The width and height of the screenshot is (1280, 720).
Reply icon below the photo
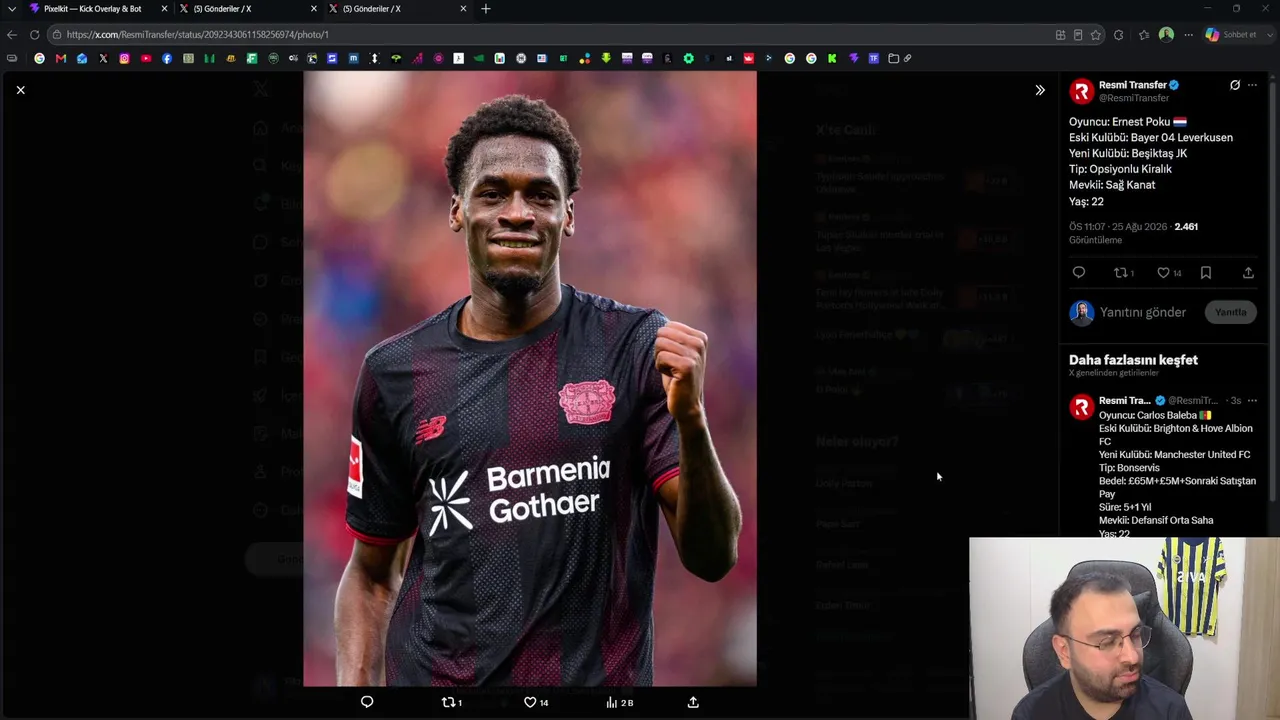(367, 702)
